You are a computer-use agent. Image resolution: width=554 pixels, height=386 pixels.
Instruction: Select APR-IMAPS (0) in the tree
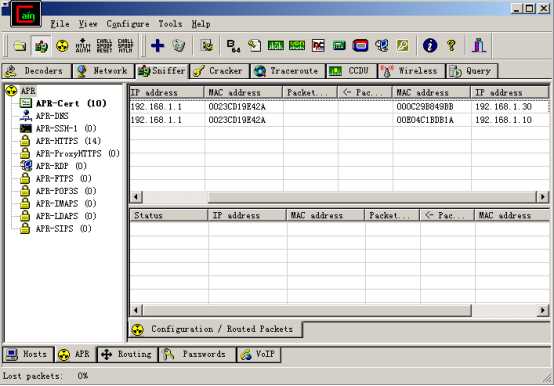pyautogui.click(x=66, y=203)
